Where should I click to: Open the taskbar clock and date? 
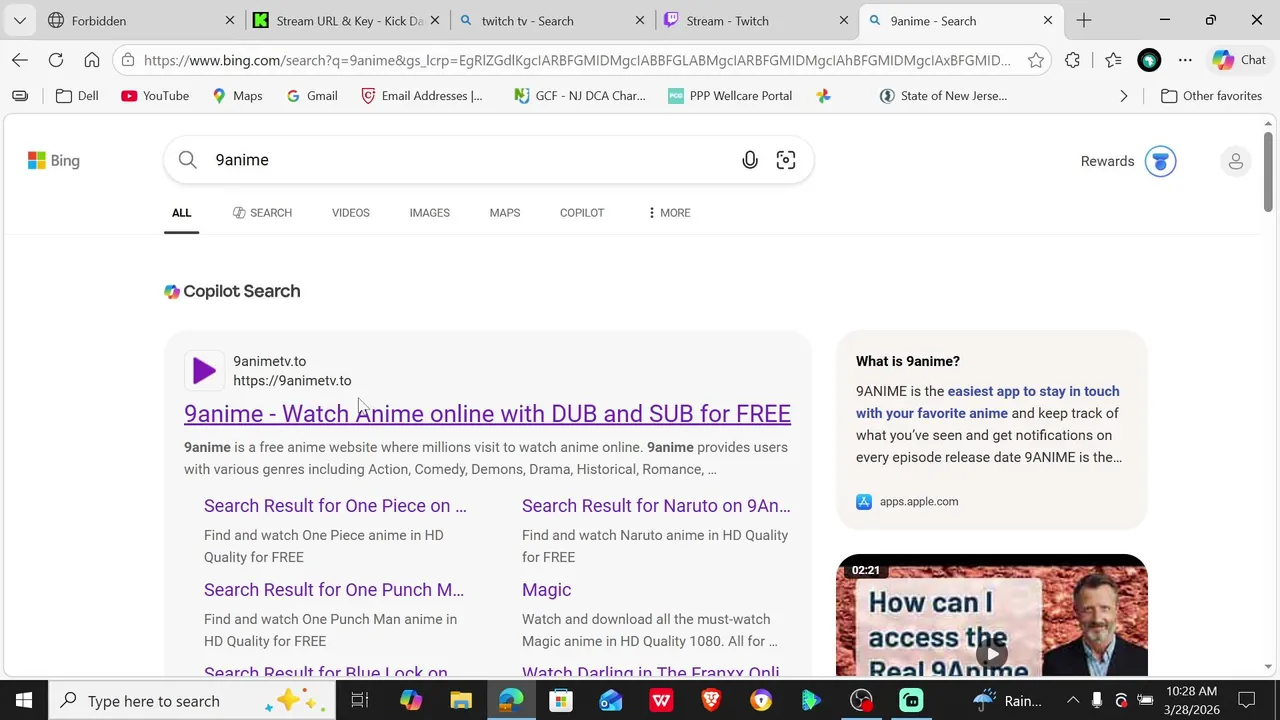1192,701
